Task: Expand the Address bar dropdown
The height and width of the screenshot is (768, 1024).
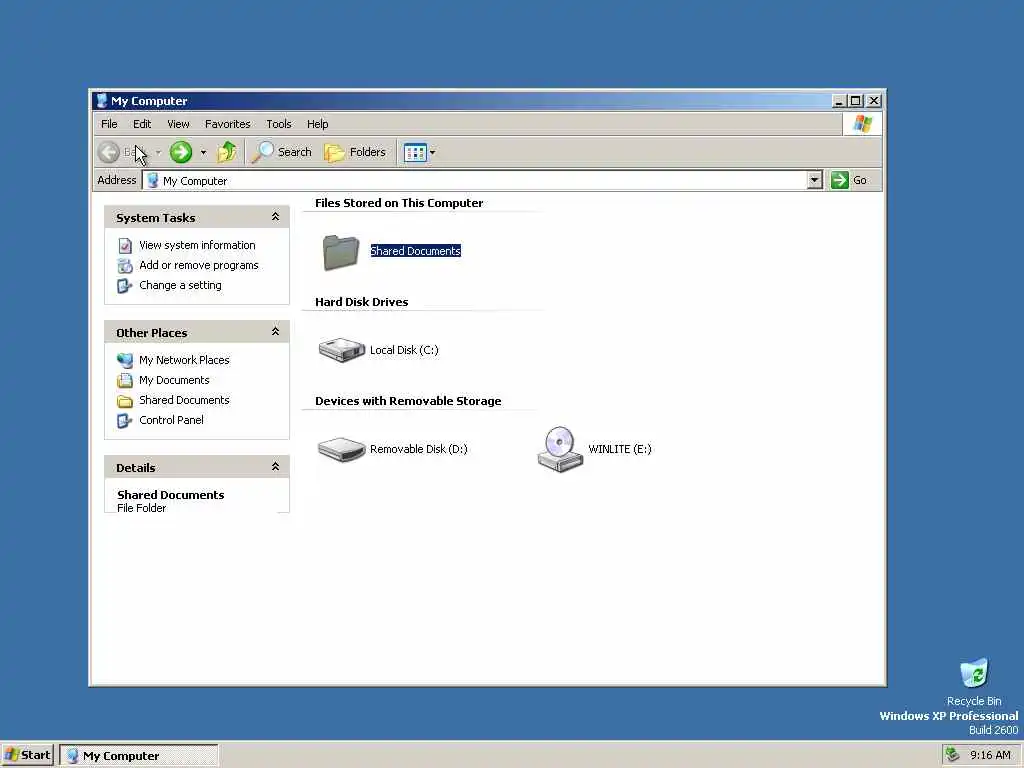Action: click(x=814, y=180)
